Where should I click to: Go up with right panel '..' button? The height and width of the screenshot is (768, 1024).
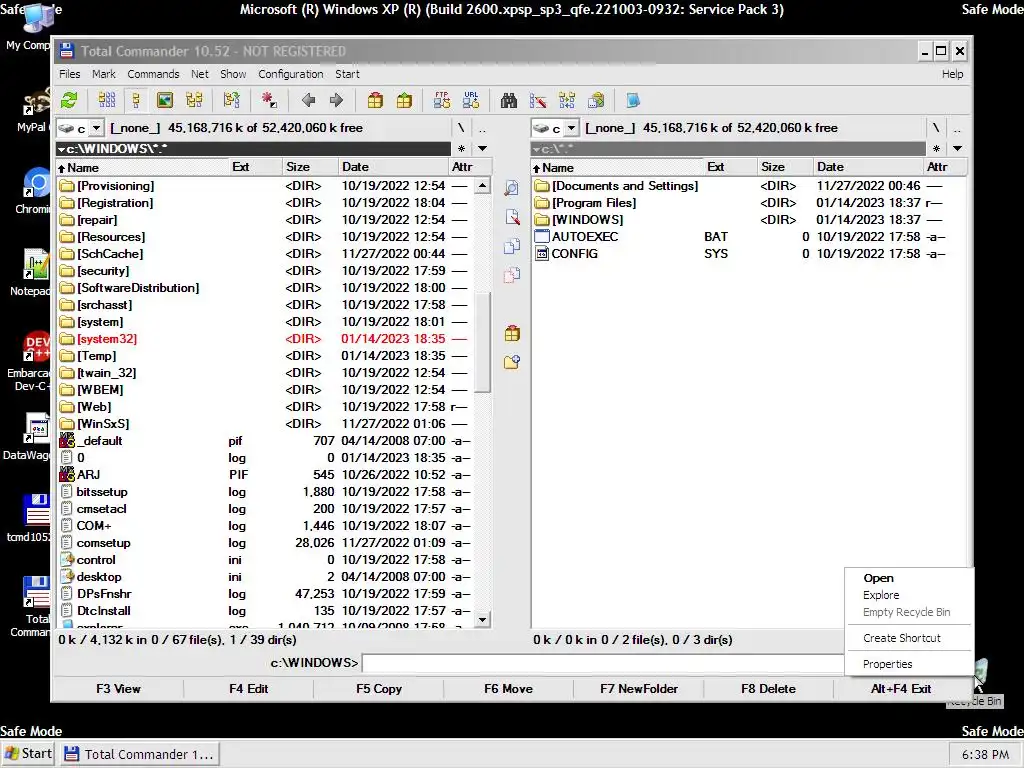pyautogui.click(x=957, y=128)
